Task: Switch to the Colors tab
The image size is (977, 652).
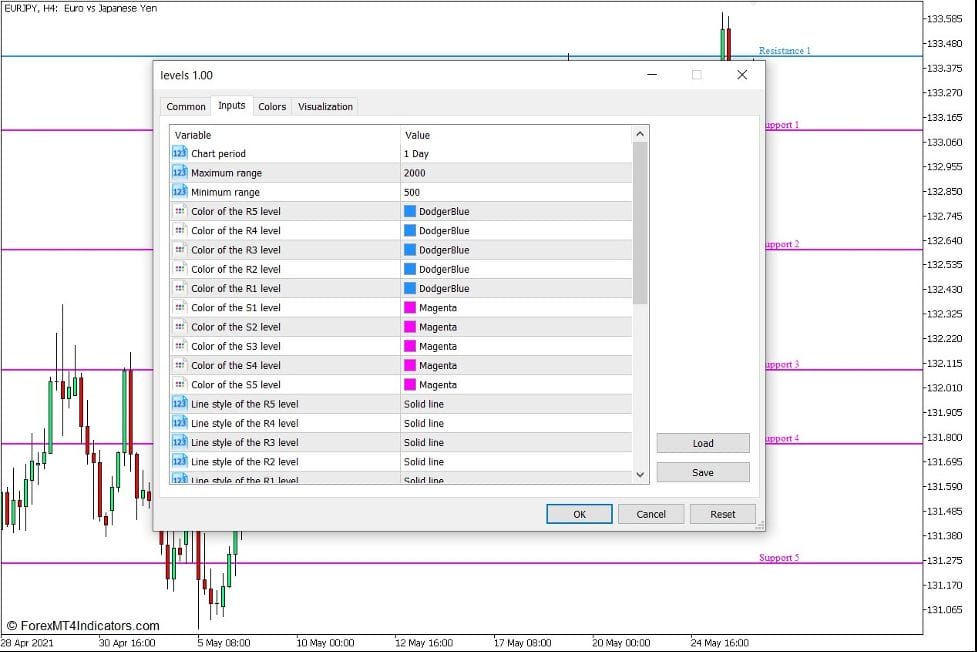Action: pos(271,106)
